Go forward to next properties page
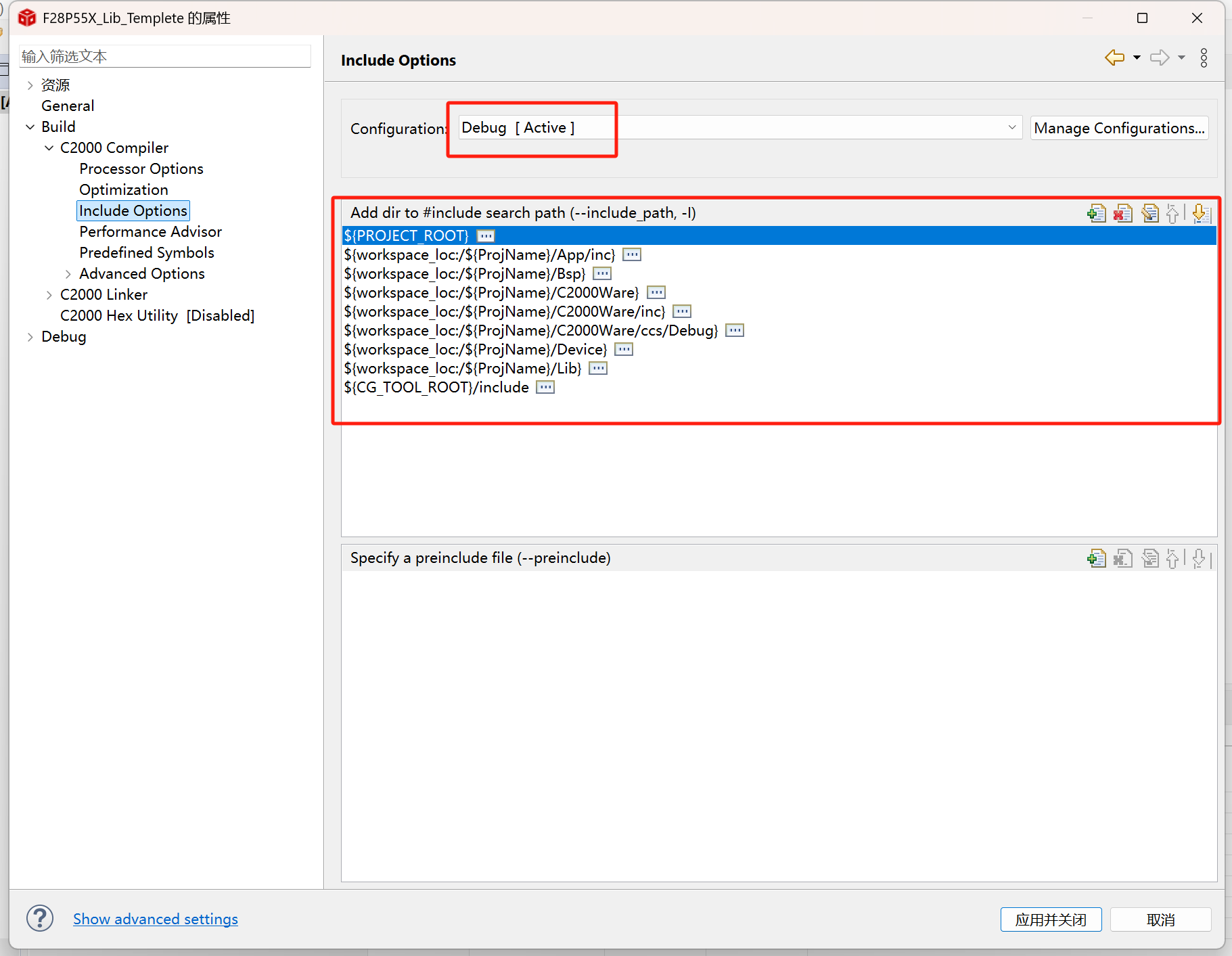 click(x=1160, y=58)
